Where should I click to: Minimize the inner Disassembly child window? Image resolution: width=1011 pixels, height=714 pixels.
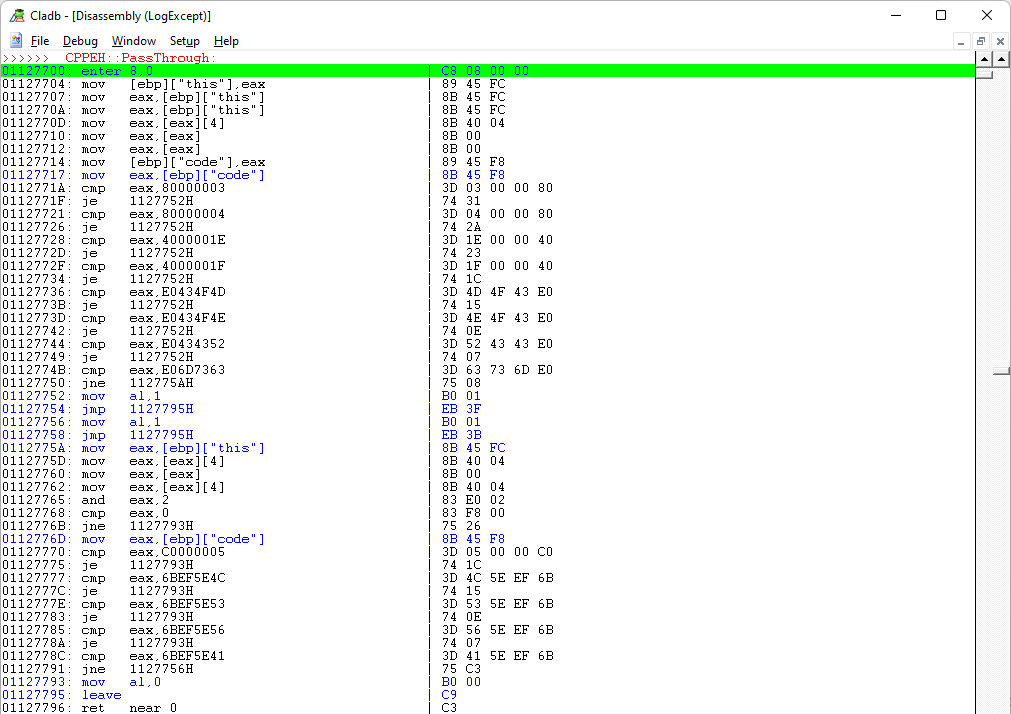click(x=961, y=41)
